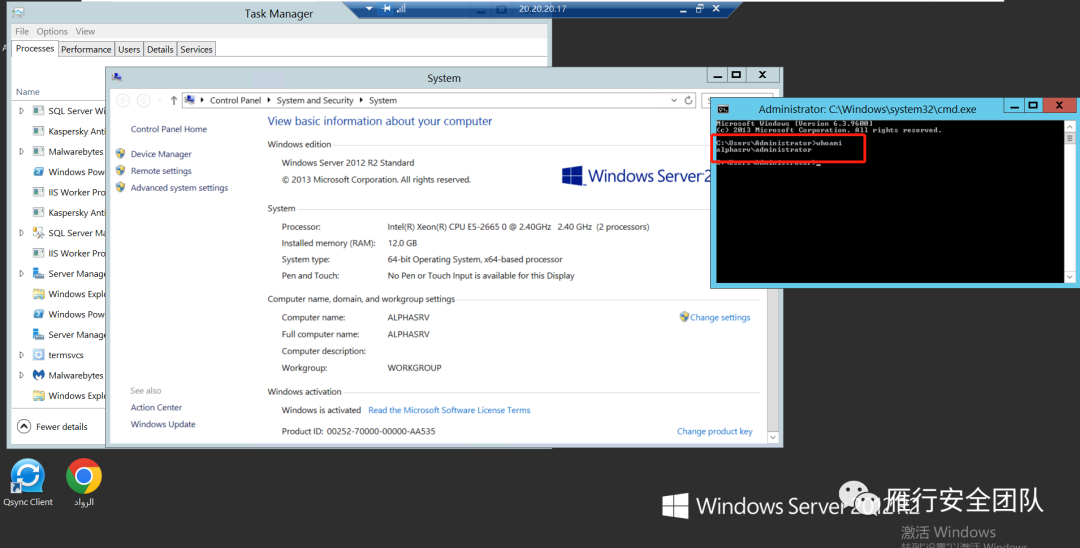Expand the Server Manager process group
This screenshot has width=1080, height=548.
(21, 273)
